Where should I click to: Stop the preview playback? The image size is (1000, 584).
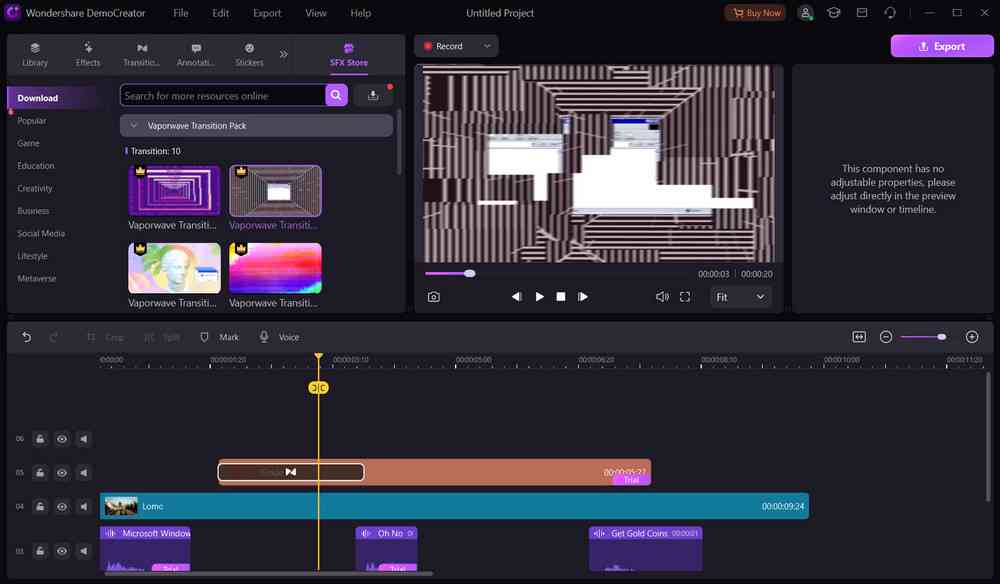561,296
